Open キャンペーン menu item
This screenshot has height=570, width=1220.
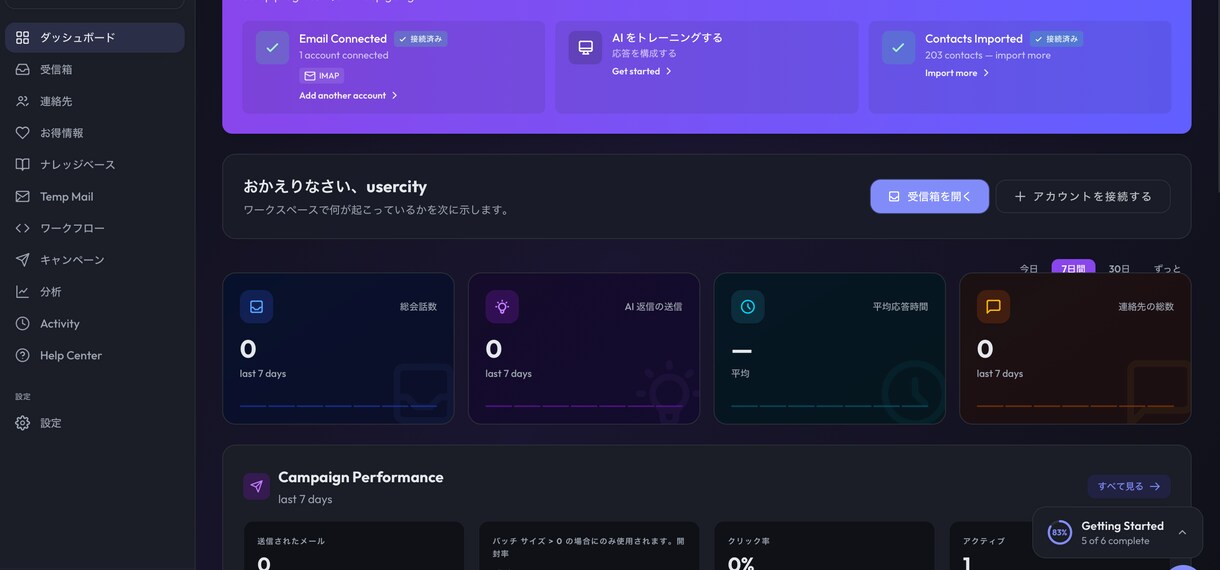pos(95,260)
